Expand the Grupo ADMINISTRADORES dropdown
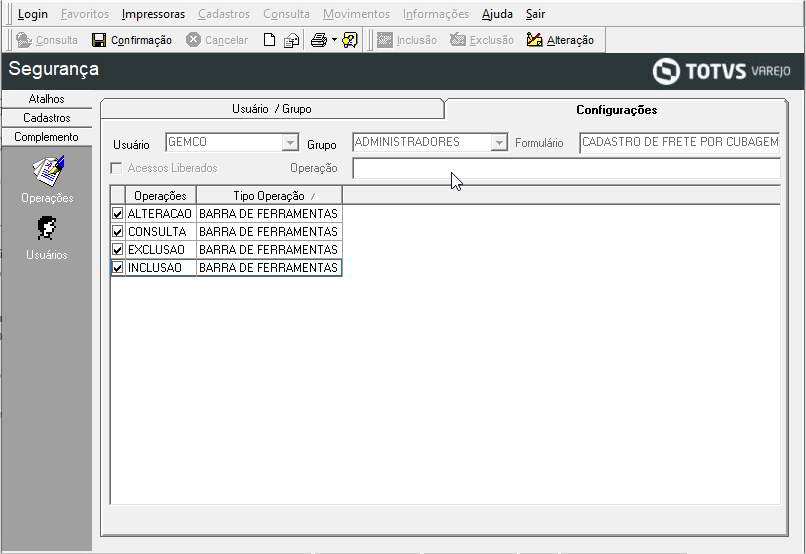This screenshot has height=554, width=806. [x=499, y=142]
